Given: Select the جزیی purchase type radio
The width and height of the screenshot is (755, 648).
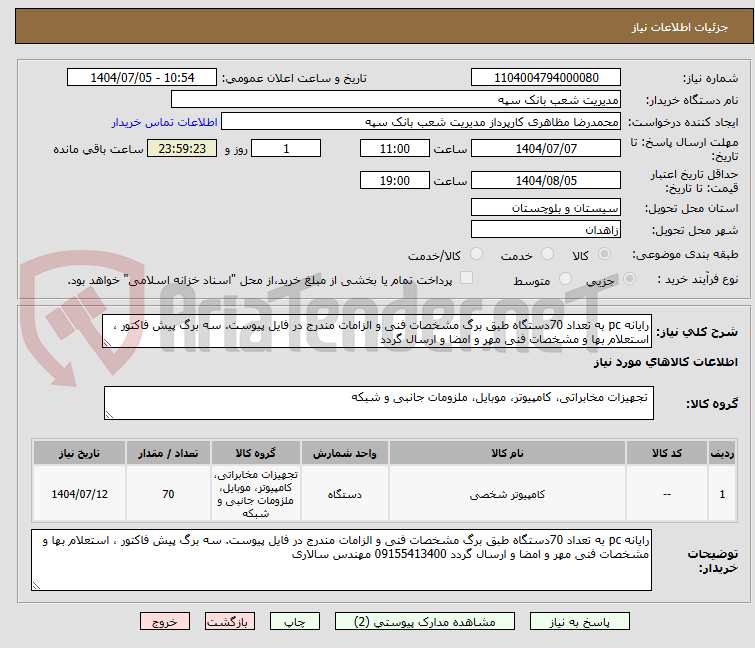Looking at the screenshot, I should [x=629, y=279].
